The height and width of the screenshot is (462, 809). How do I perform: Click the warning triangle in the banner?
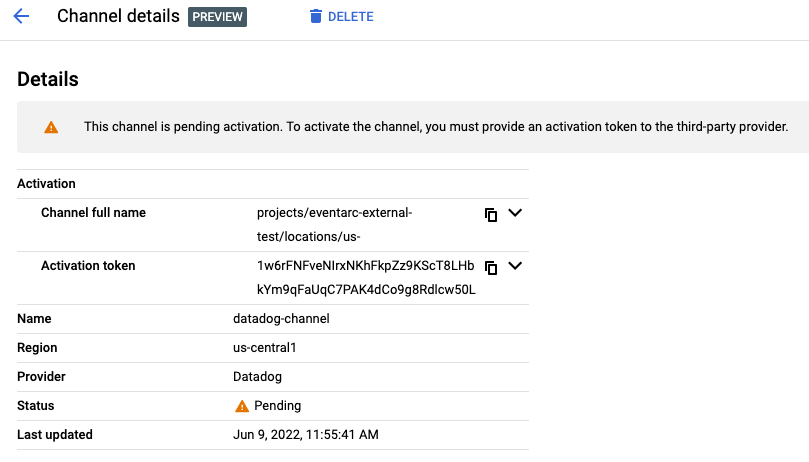pos(51,127)
